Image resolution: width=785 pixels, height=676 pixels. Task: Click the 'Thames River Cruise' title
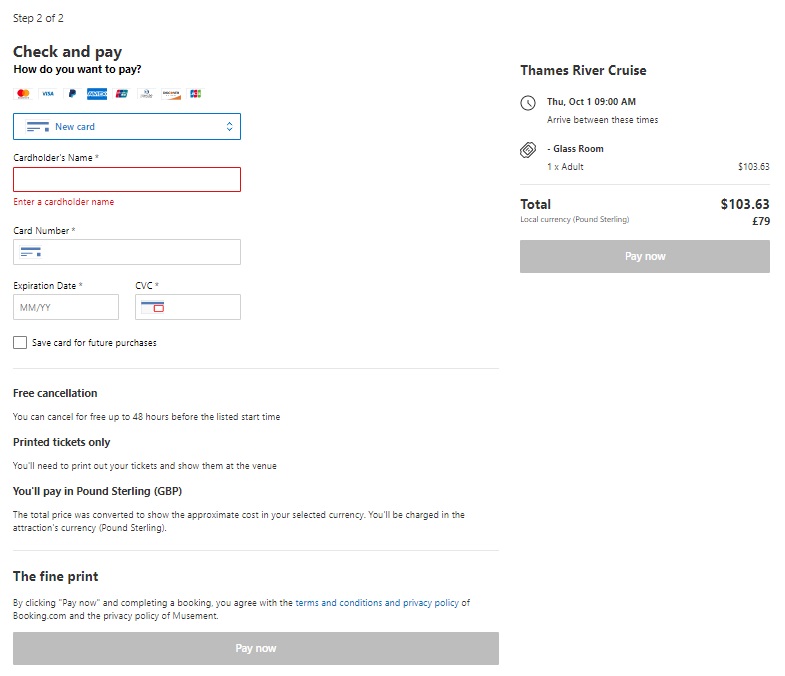(x=583, y=70)
